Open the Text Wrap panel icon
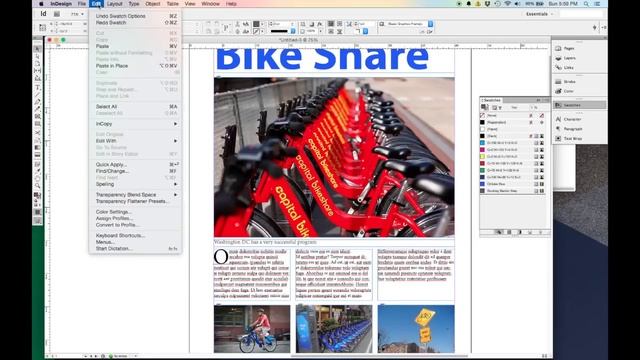Screen dimensions: 640x360 (x=558, y=138)
